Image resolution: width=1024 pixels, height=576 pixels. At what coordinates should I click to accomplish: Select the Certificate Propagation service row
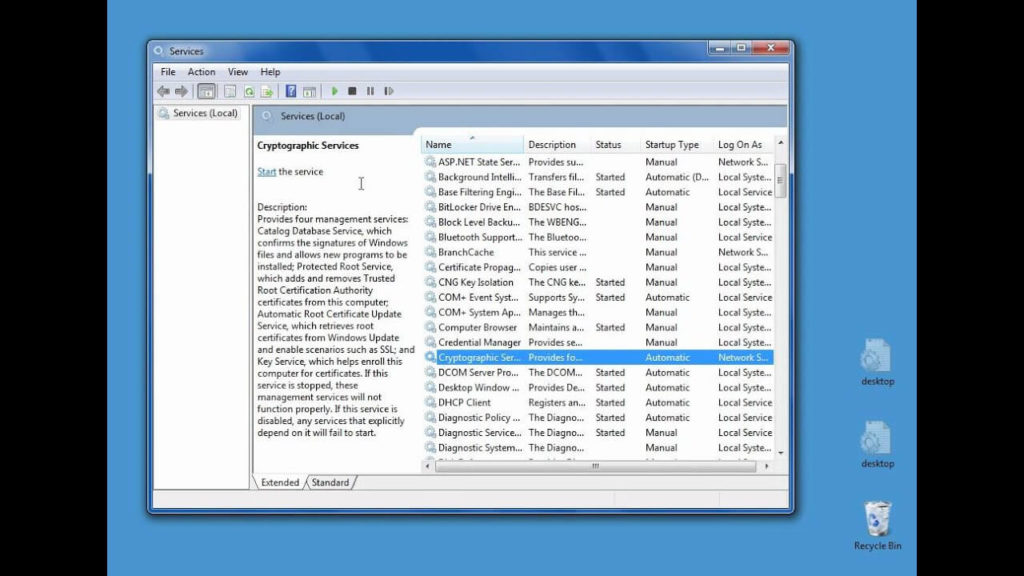point(598,267)
